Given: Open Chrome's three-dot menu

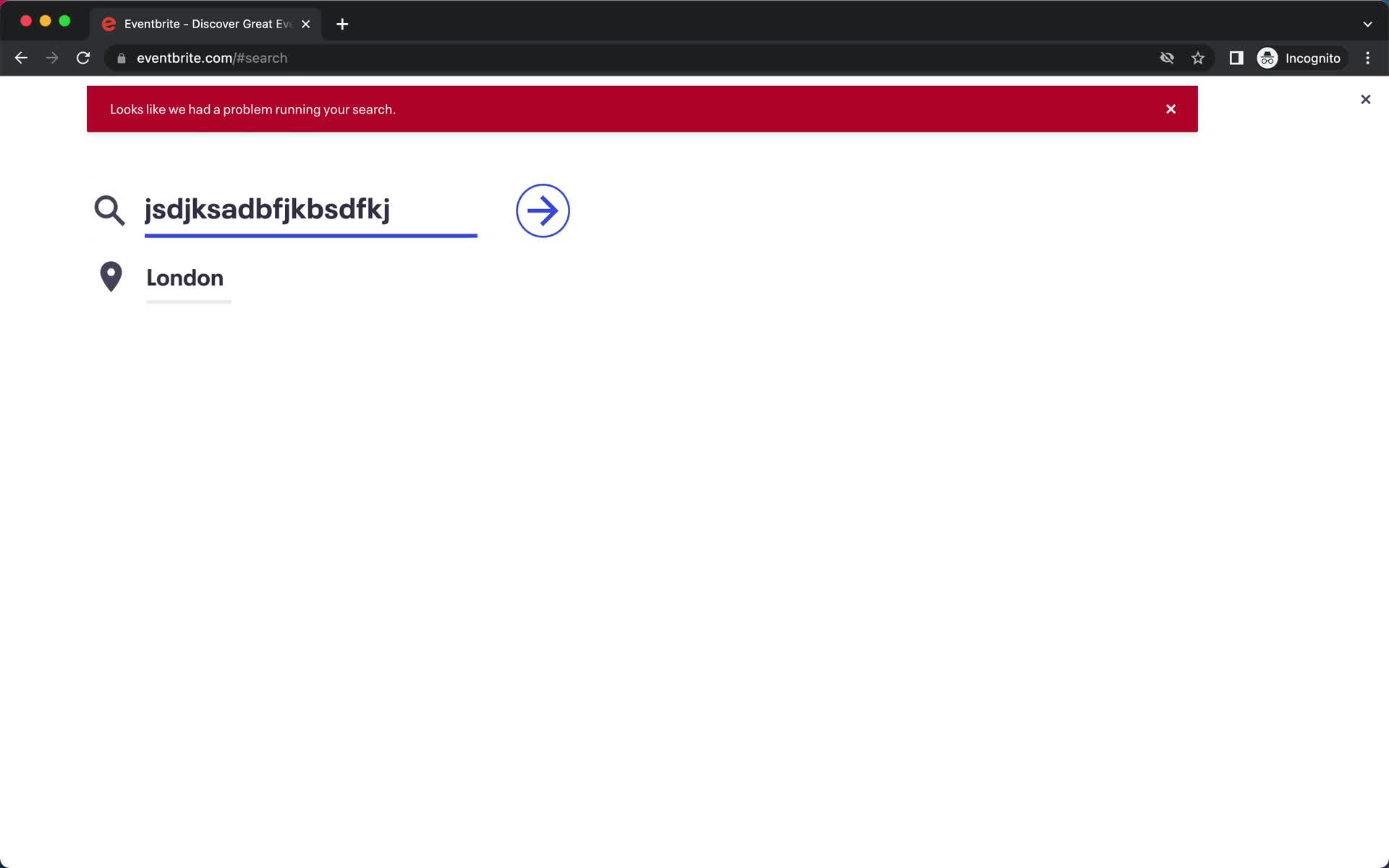Looking at the screenshot, I should coord(1367,58).
